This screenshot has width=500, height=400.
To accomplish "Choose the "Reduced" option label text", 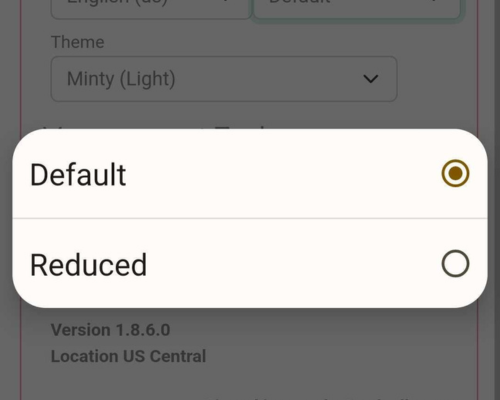I will point(88,265).
